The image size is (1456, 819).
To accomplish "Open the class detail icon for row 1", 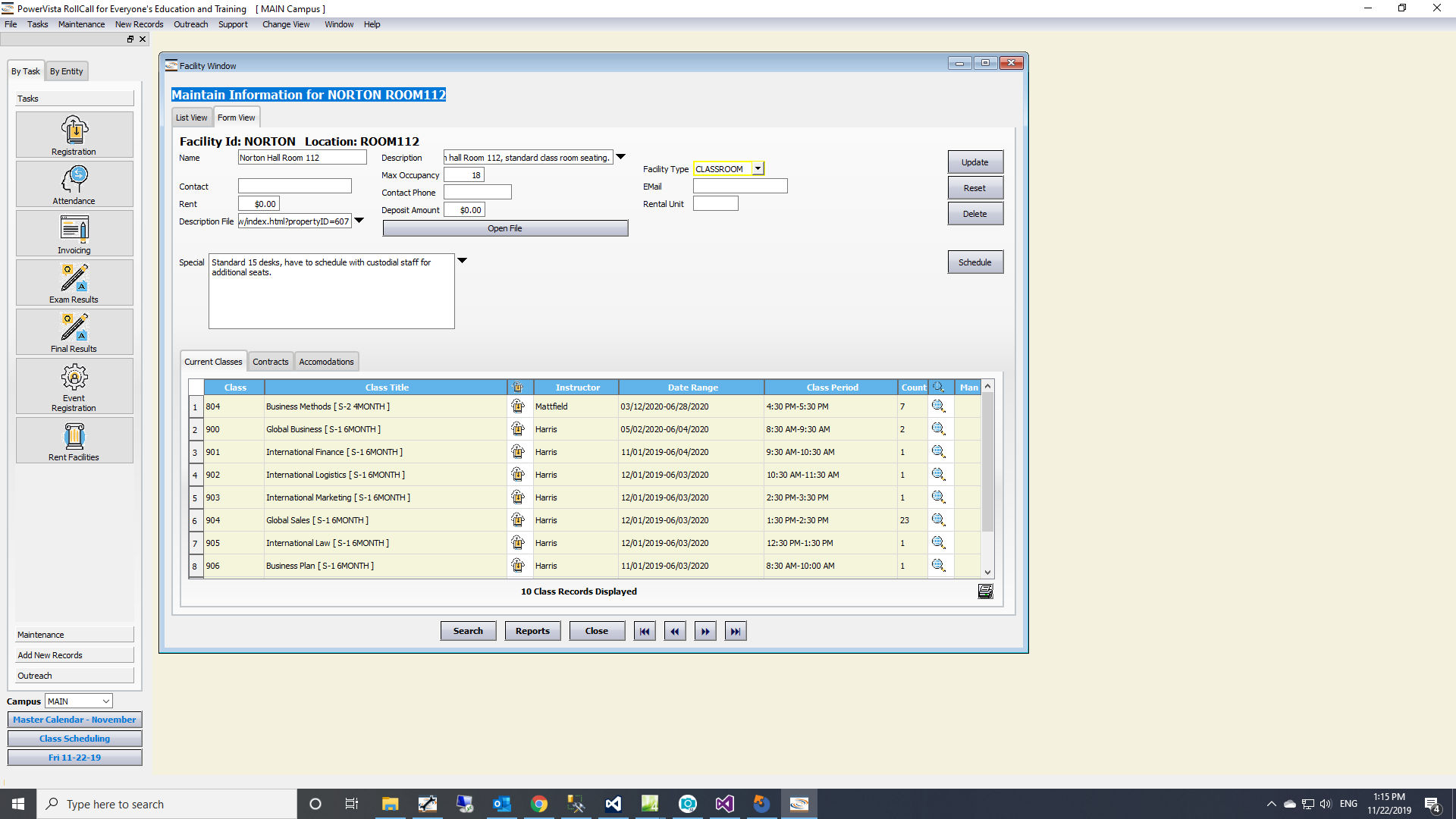I will pos(938,405).
